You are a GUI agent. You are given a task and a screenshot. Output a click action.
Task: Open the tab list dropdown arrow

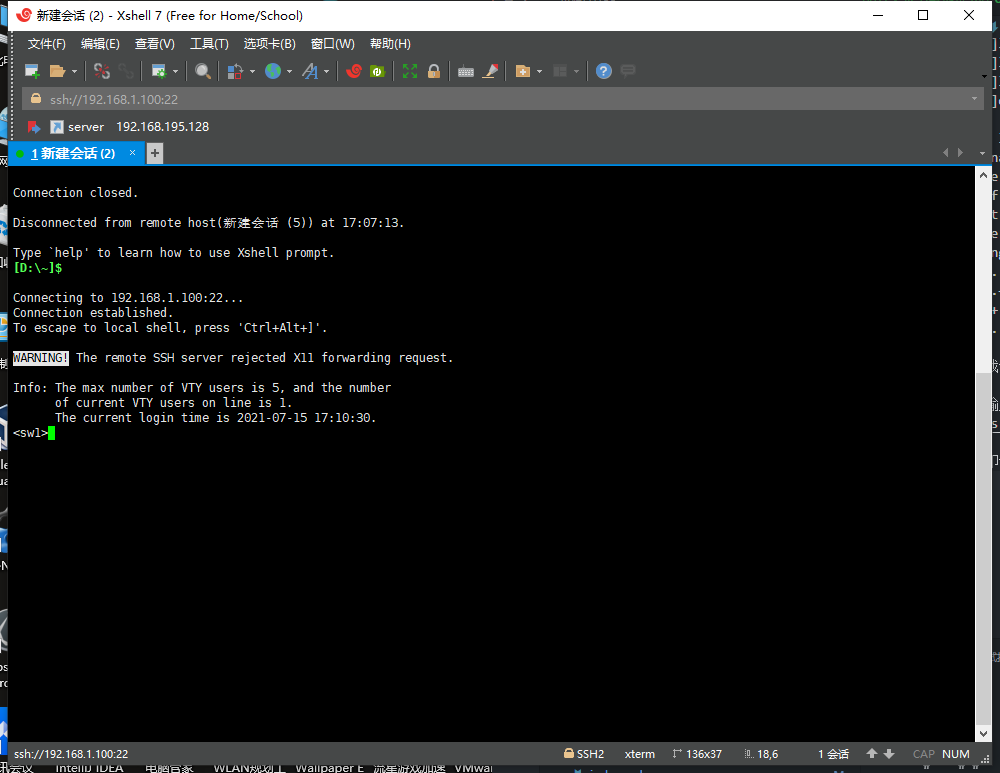point(982,153)
